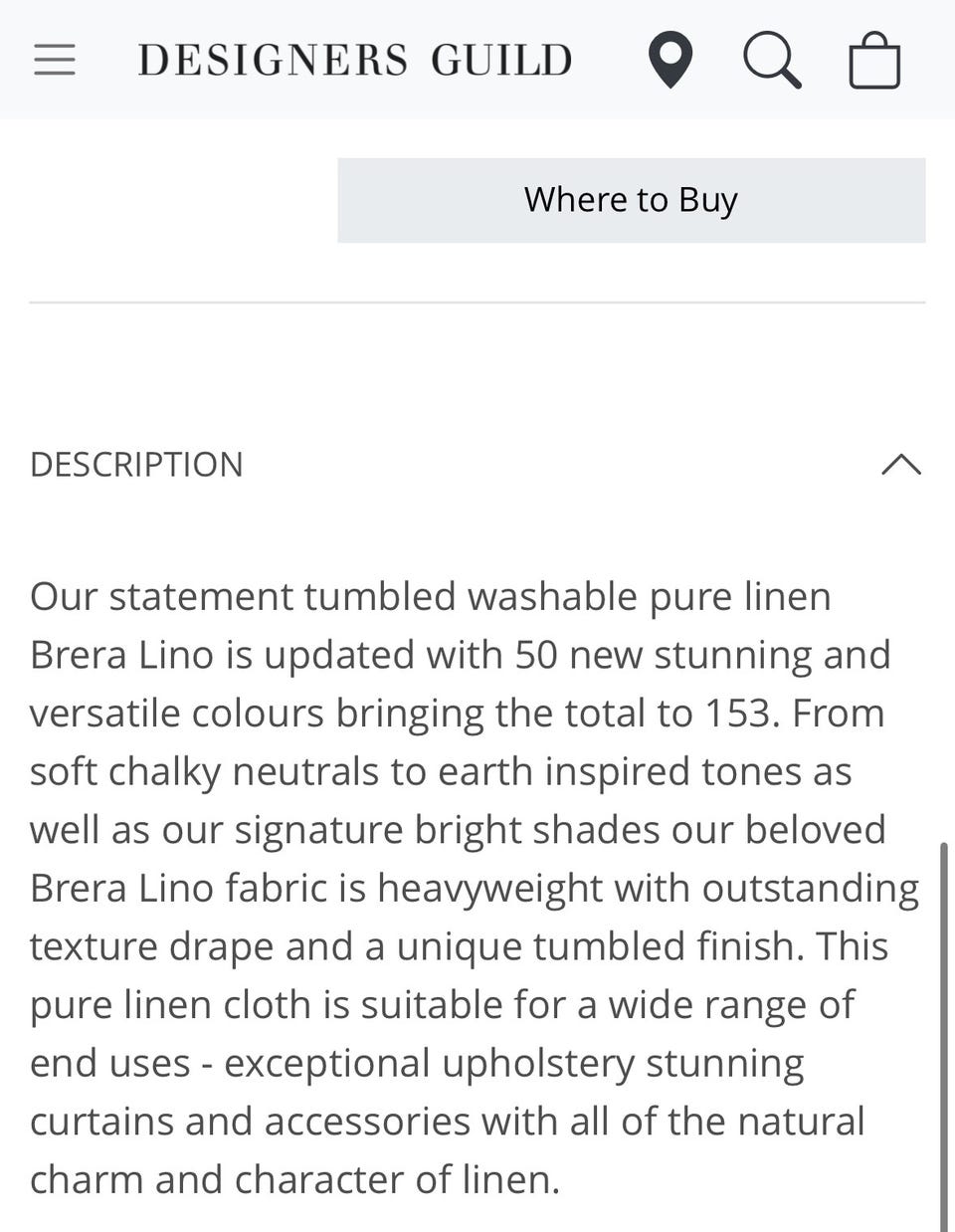Collapse the Description section chevron
Screen dimensions: 955x1232
click(x=900, y=465)
